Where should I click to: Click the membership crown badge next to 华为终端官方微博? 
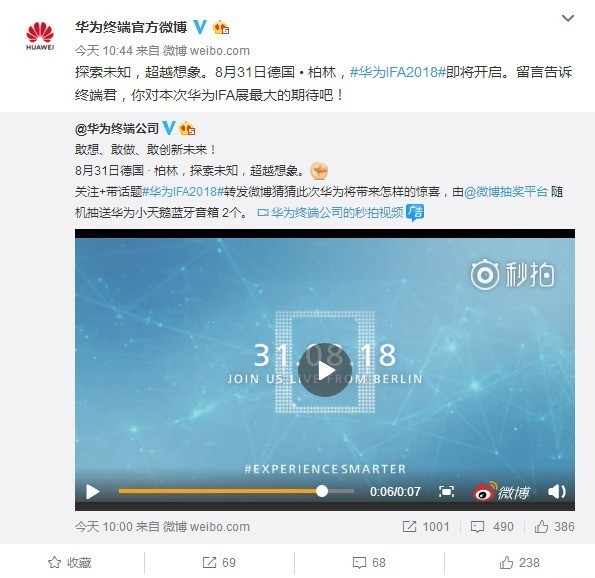click(x=221, y=28)
